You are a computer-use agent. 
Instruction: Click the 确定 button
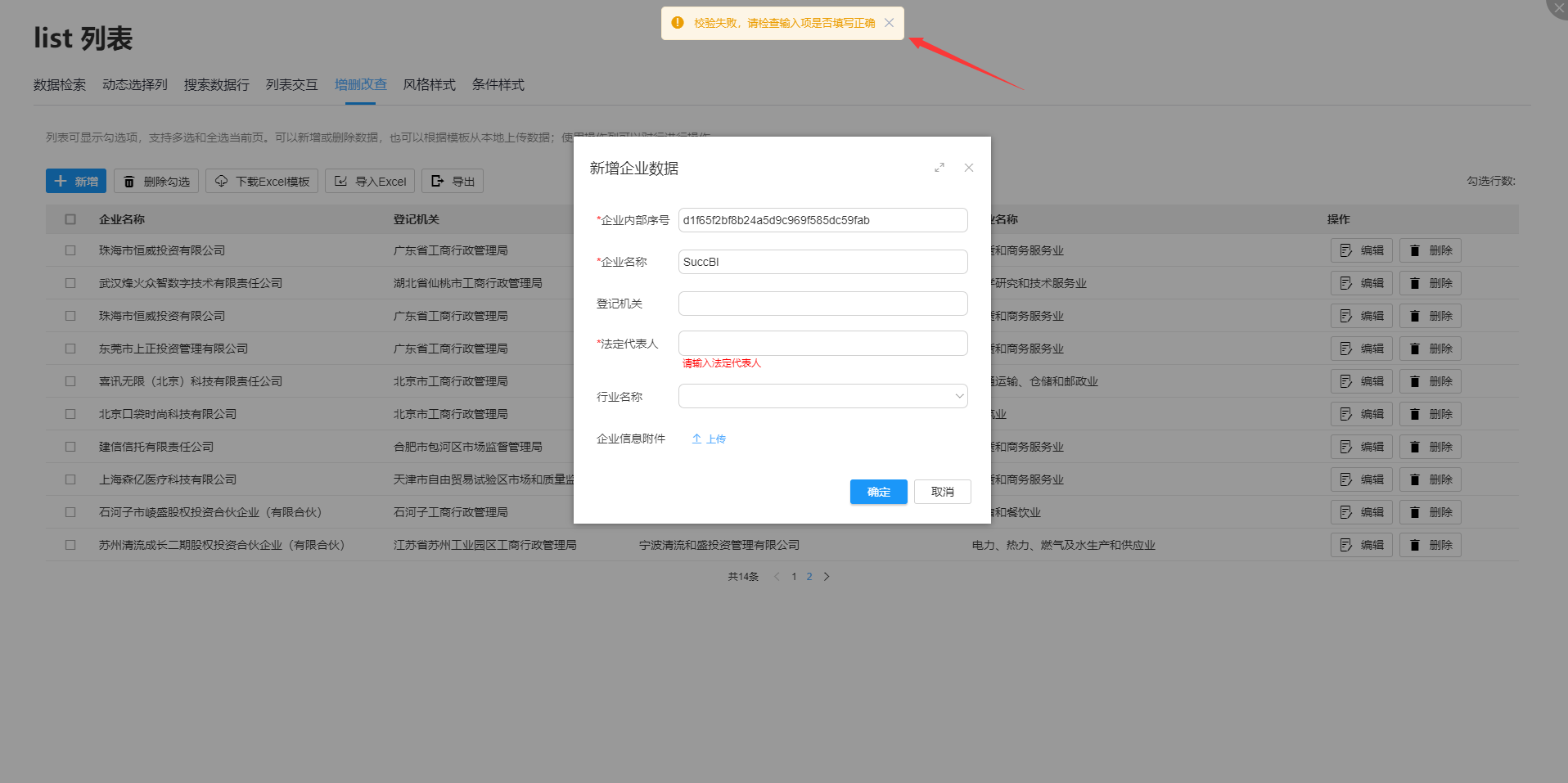pyautogui.click(x=878, y=492)
